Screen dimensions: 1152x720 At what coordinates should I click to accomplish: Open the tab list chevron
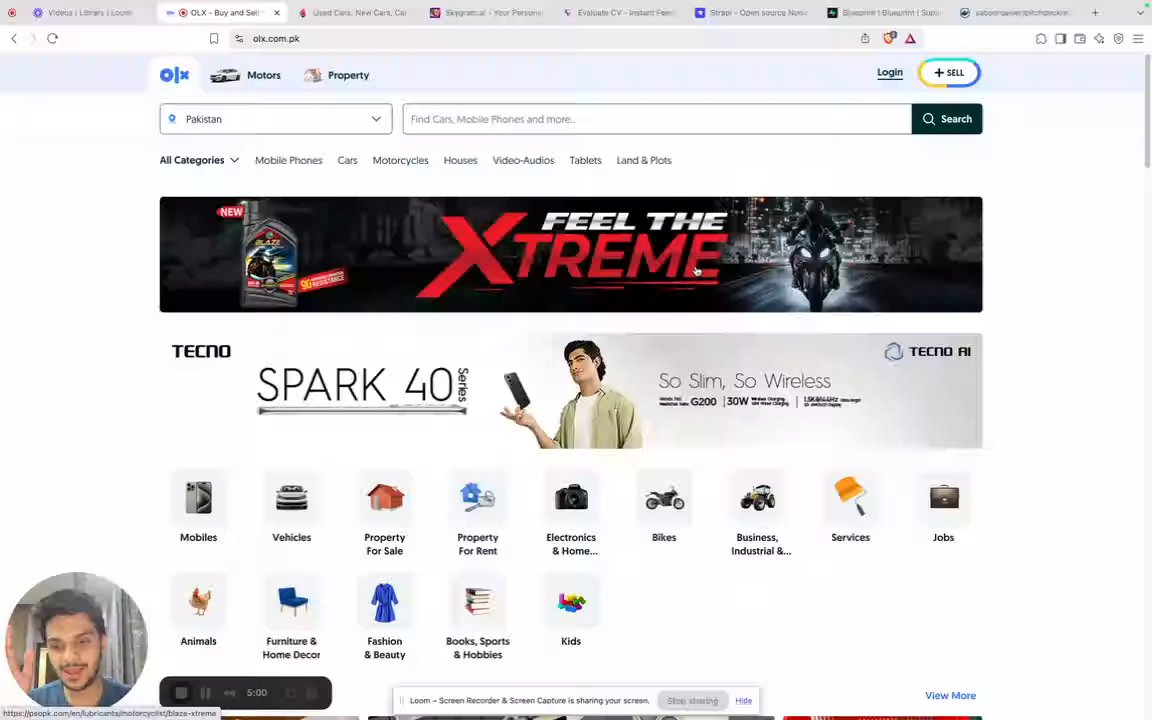[1140, 12]
